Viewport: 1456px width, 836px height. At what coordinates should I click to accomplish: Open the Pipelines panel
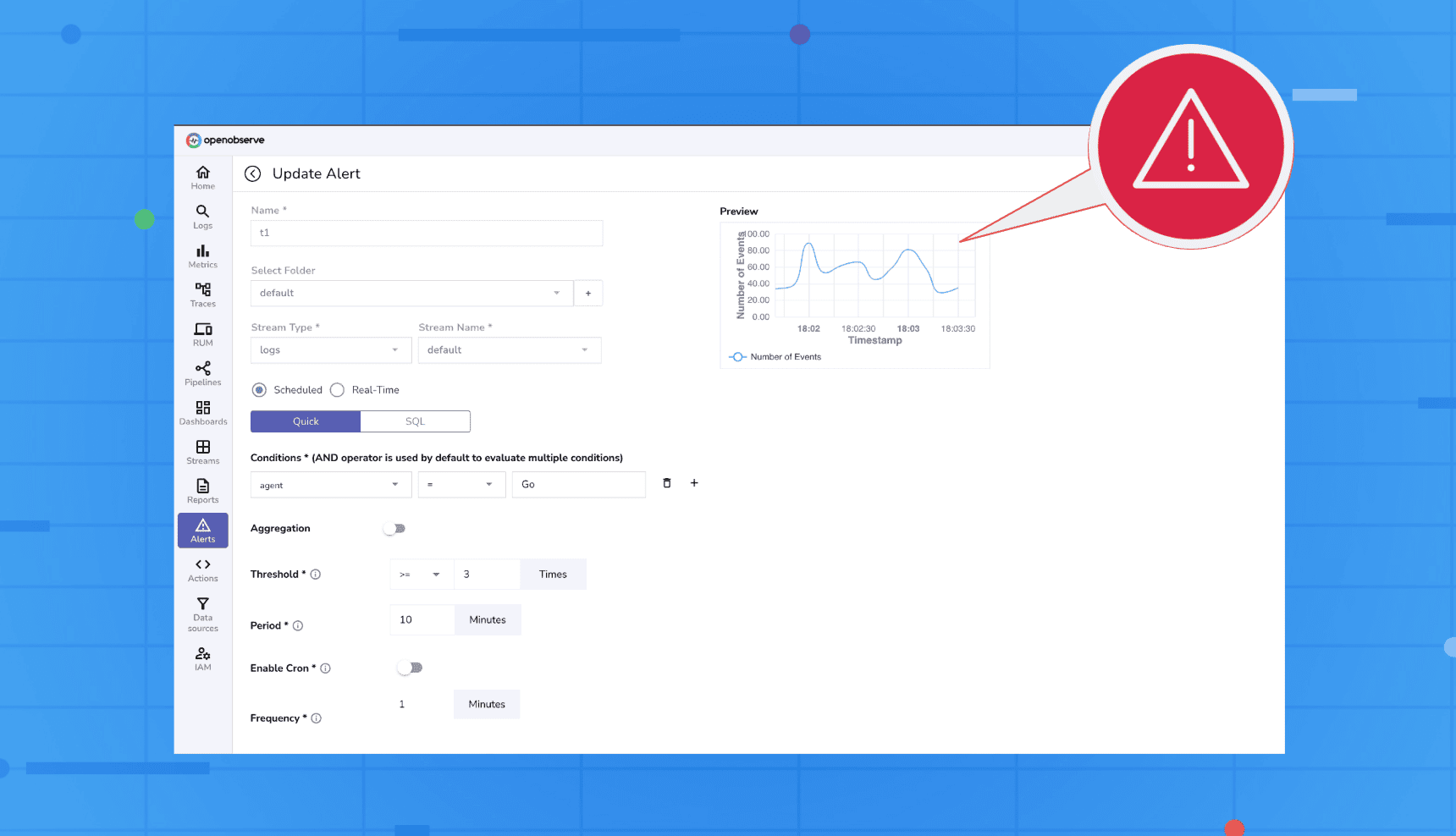click(x=202, y=374)
